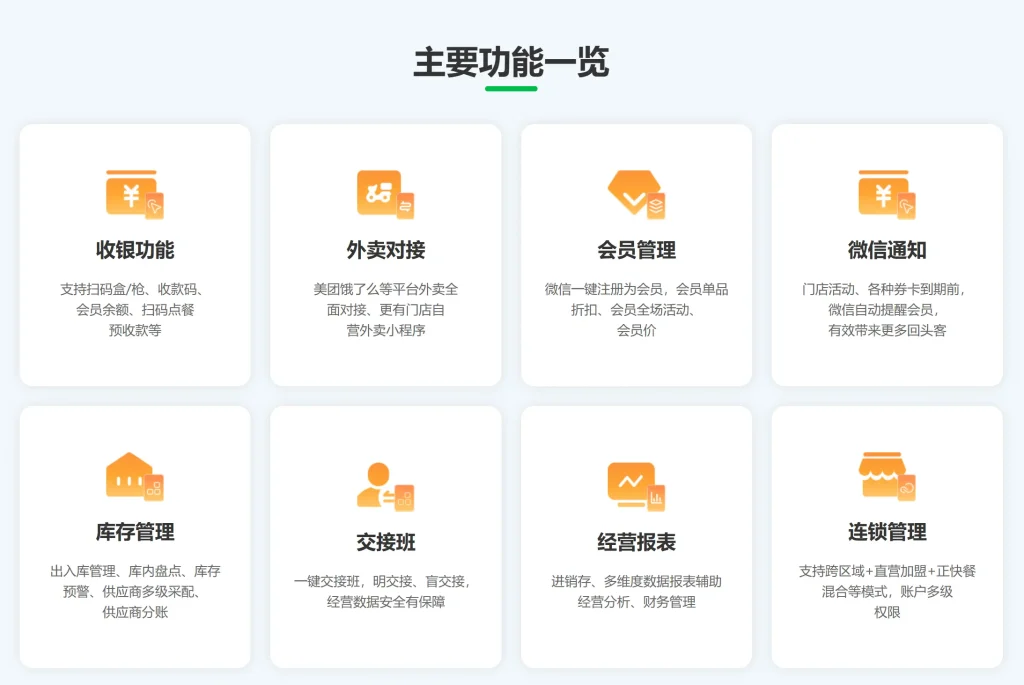1024x685 pixels.
Task: Select the 会员管理 title text
Action: [x=636, y=250]
